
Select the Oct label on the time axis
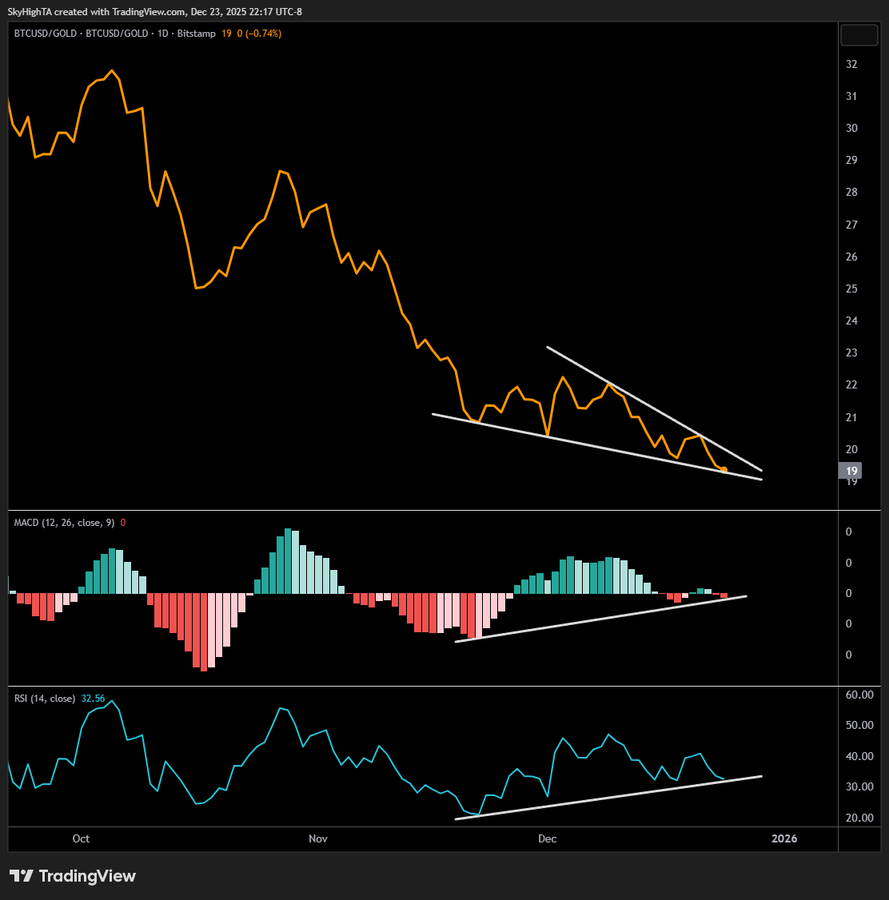(x=81, y=839)
